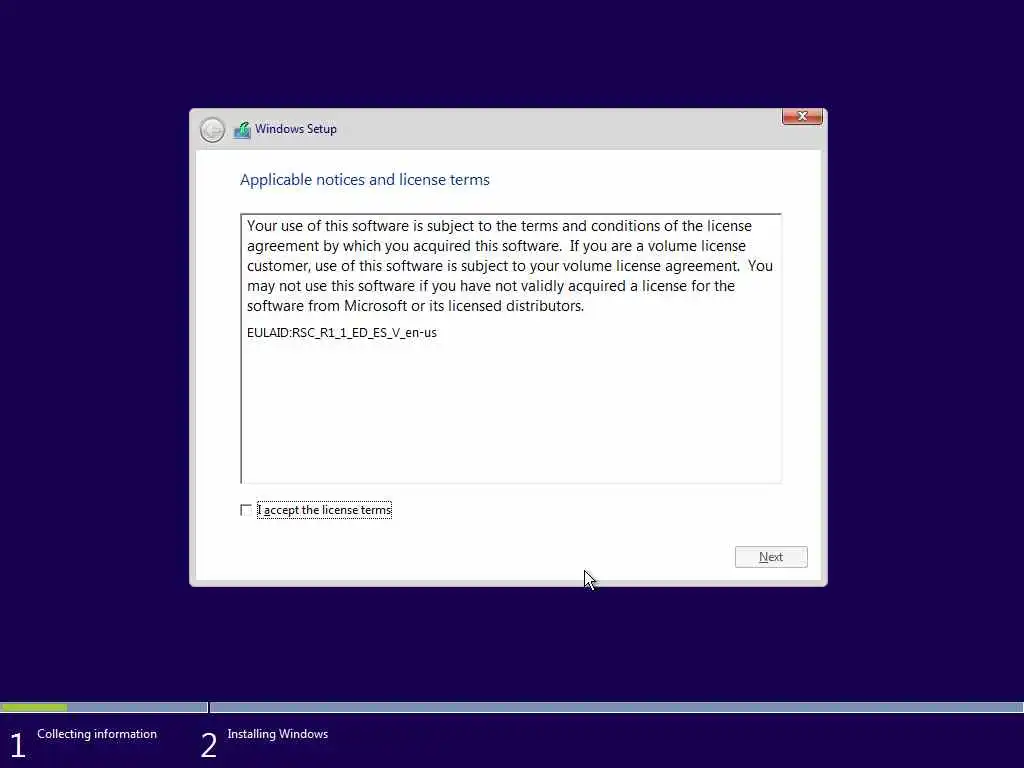Click the Windows Setup title icon

(x=242, y=130)
